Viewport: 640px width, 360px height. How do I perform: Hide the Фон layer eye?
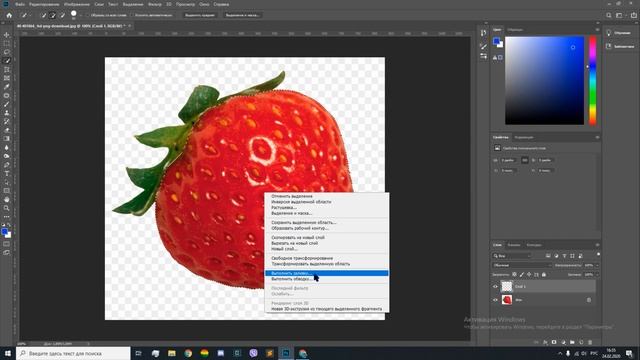pyautogui.click(x=496, y=300)
